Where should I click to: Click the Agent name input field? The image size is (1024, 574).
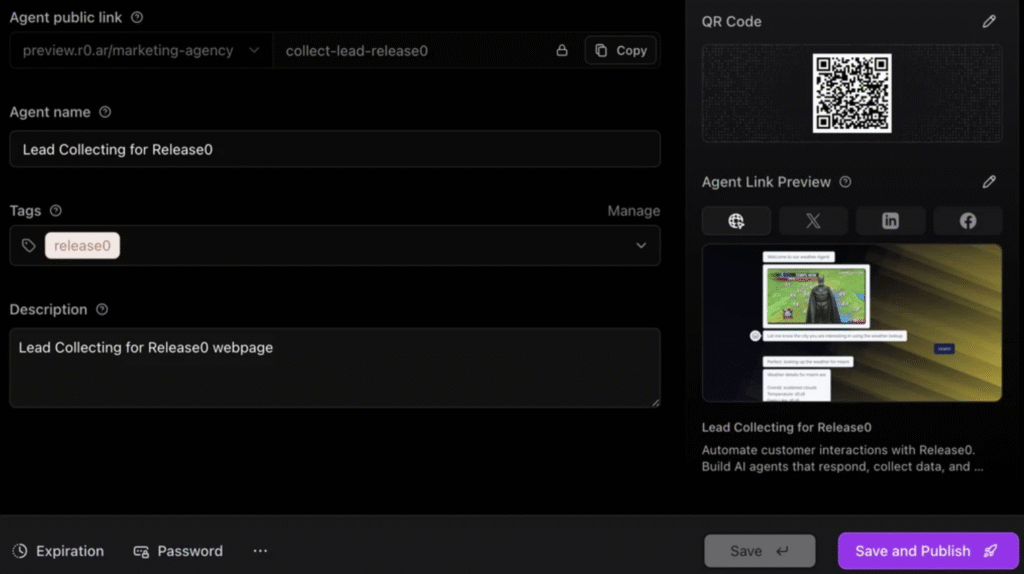tap(334, 149)
